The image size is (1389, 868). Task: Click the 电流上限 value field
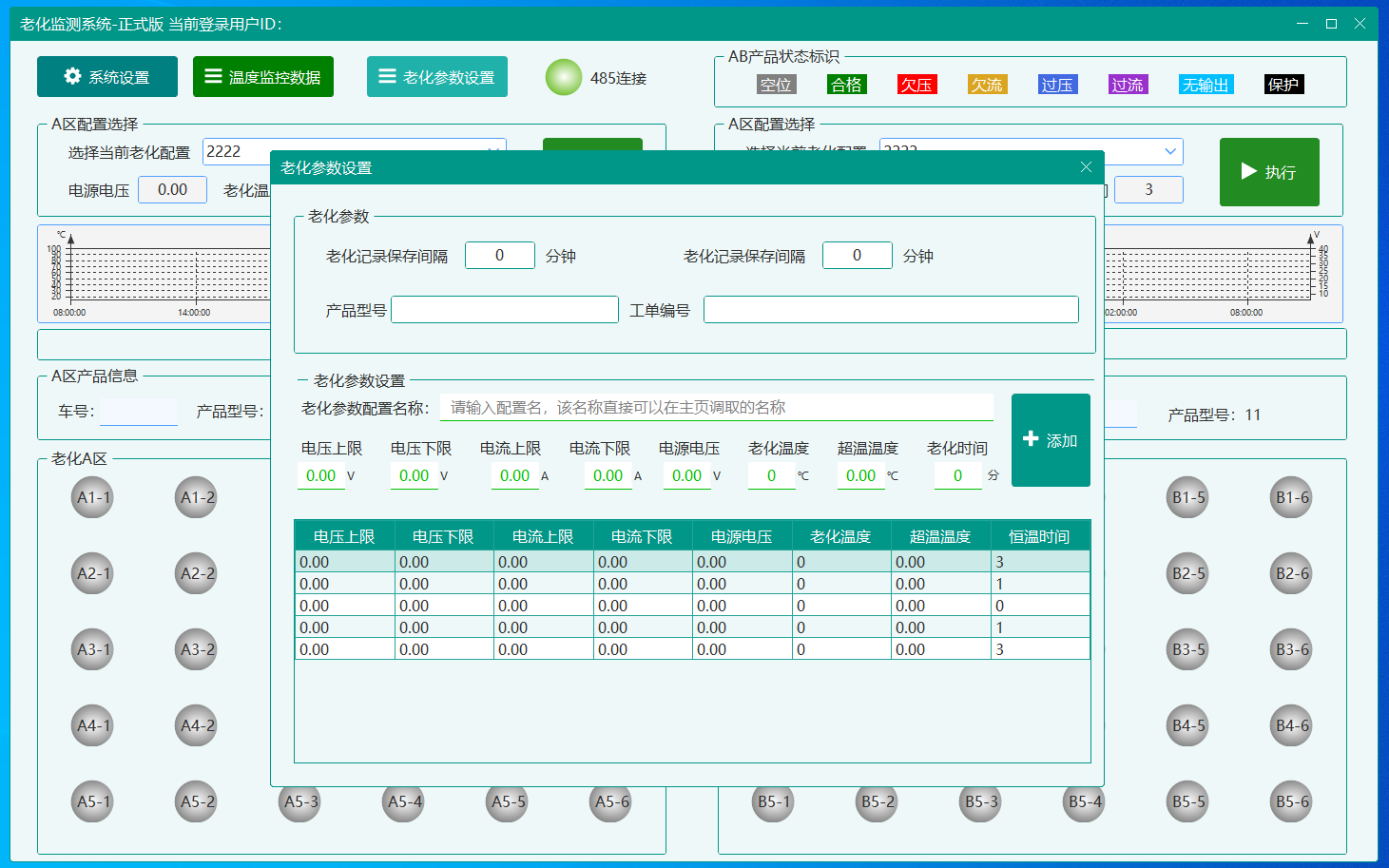coord(515,475)
